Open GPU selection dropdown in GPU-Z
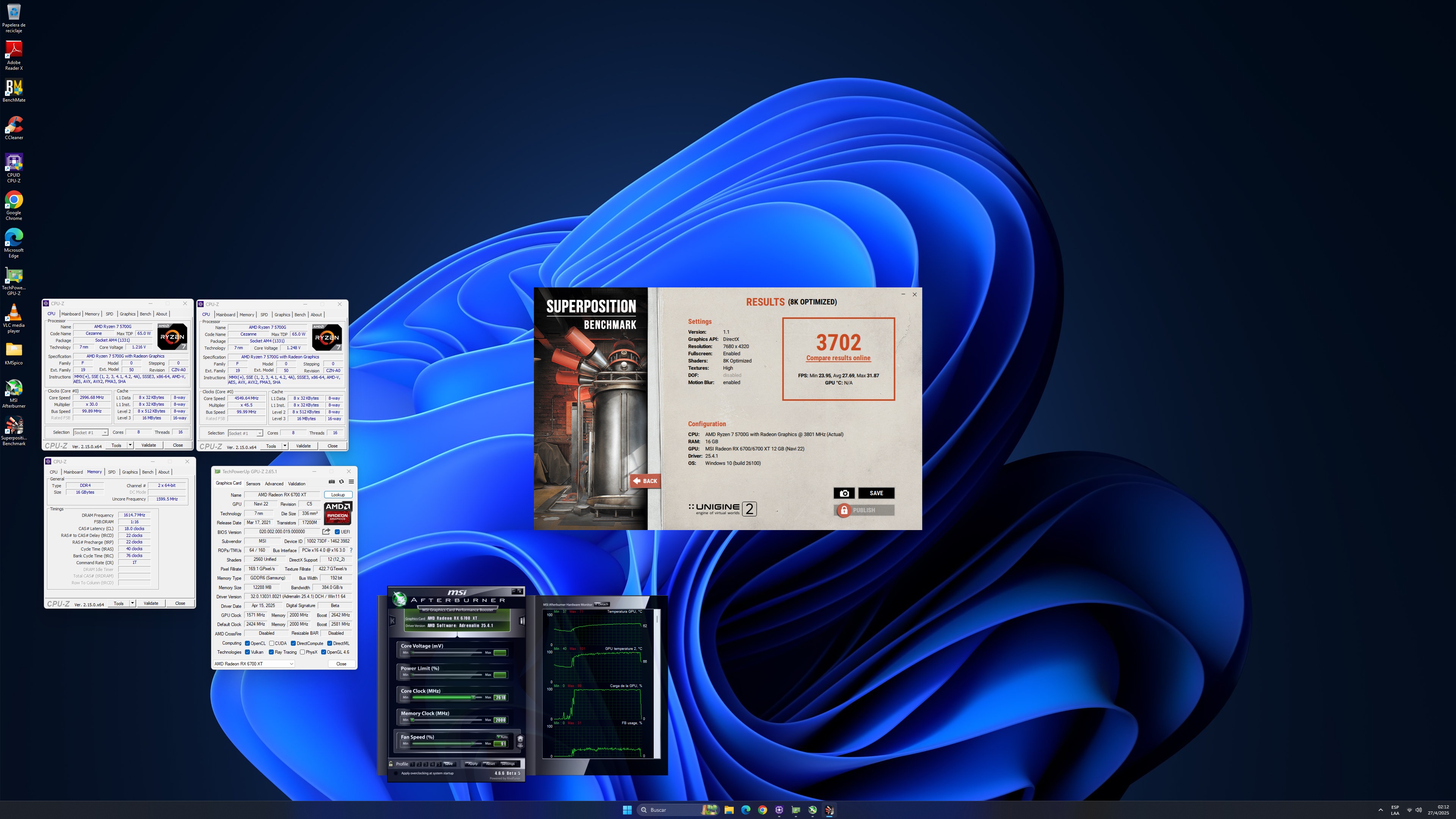 pos(254,664)
